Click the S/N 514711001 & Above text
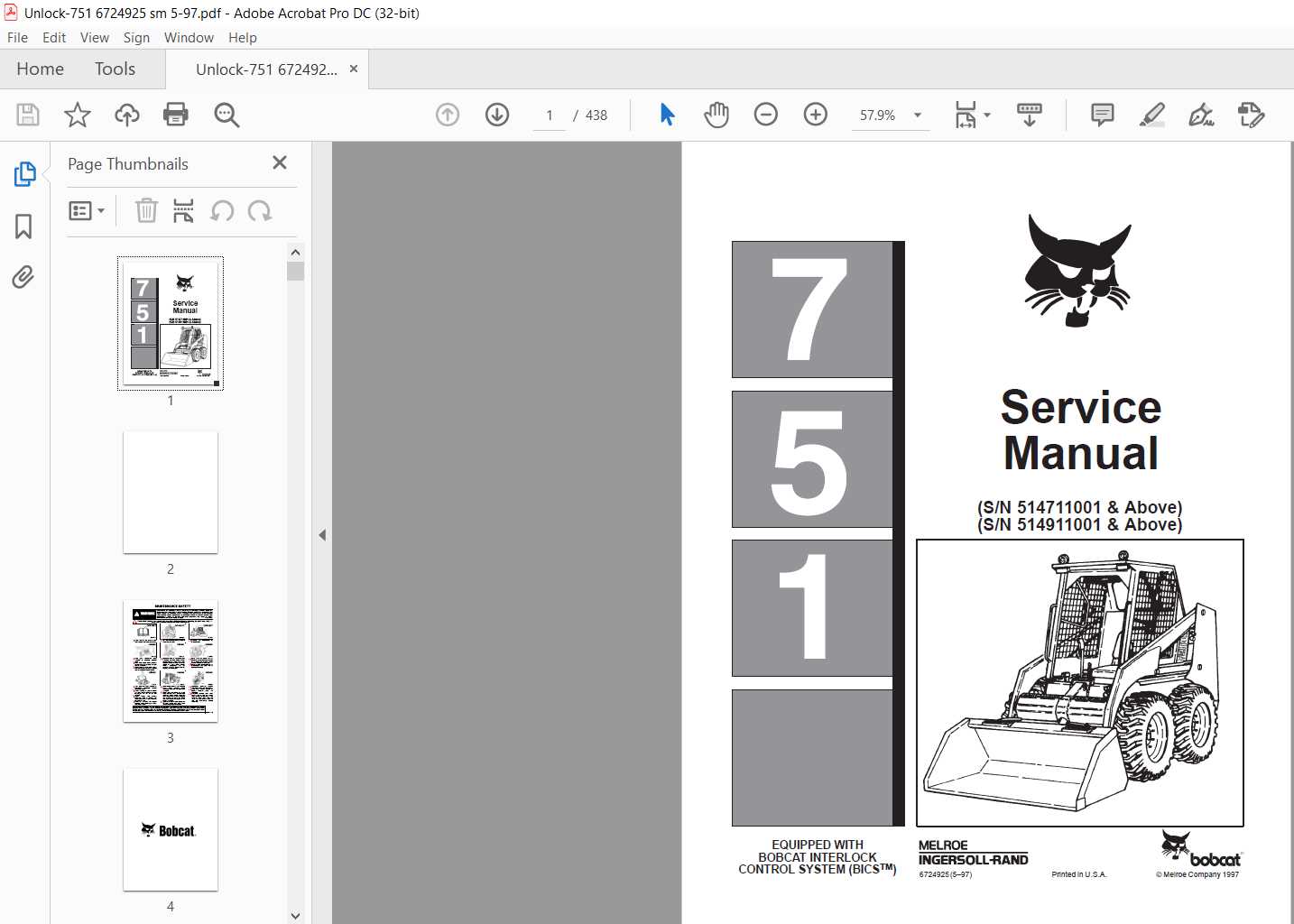The width and height of the screenshot is (1294, 924). 1079,507
